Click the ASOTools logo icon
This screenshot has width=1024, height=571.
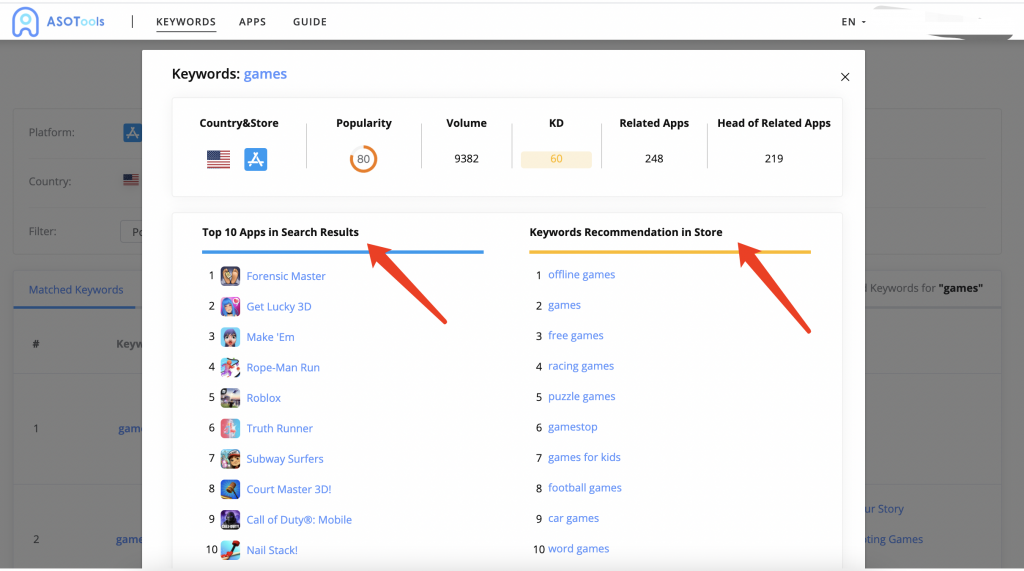(26, 22)
